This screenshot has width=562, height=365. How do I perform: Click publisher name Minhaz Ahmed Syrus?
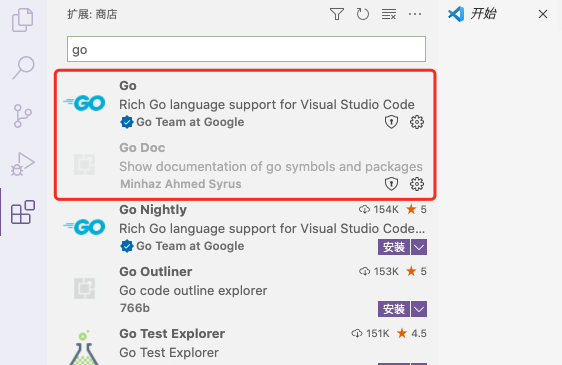point(181,184)
